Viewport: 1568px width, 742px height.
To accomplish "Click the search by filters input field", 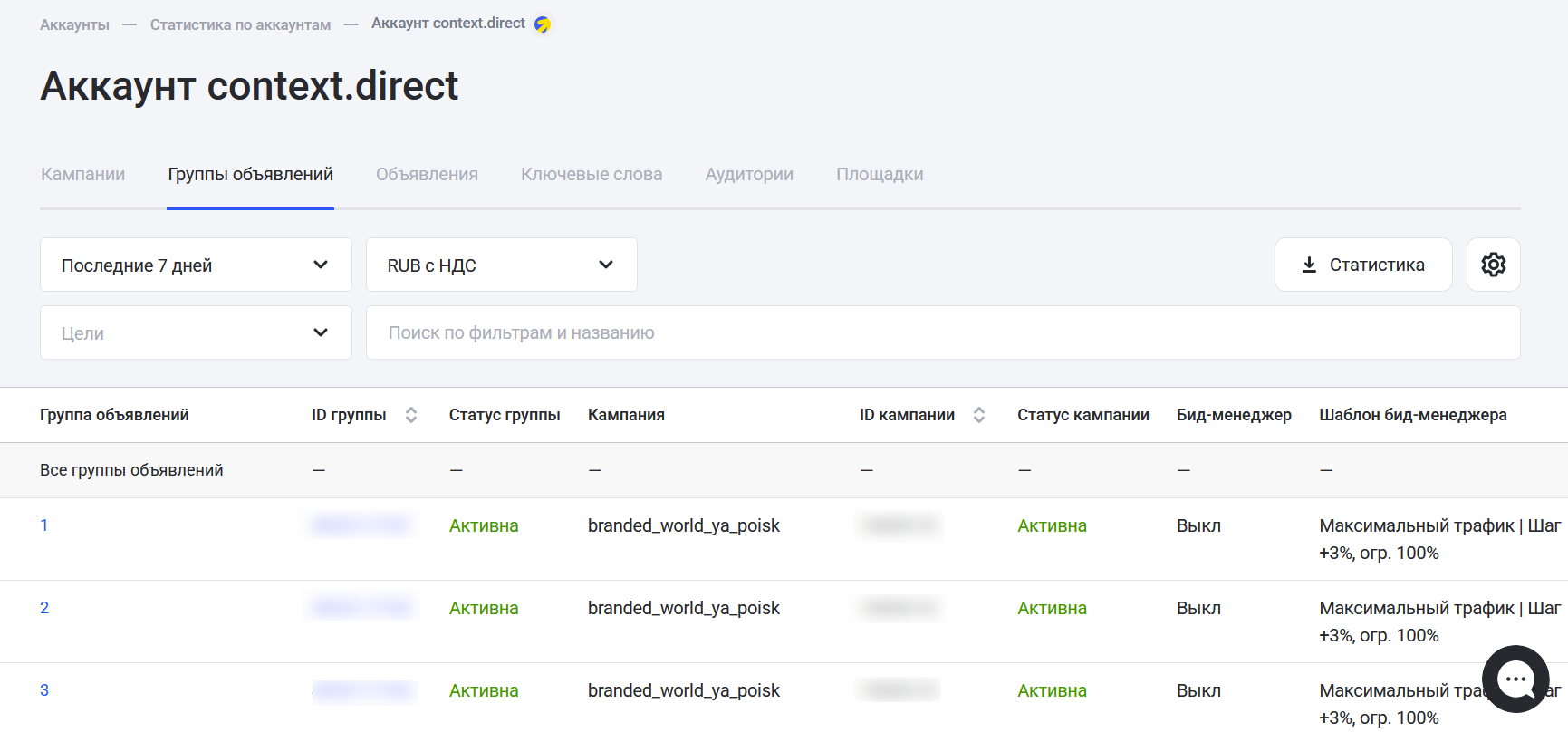I will tap(942, 332).
